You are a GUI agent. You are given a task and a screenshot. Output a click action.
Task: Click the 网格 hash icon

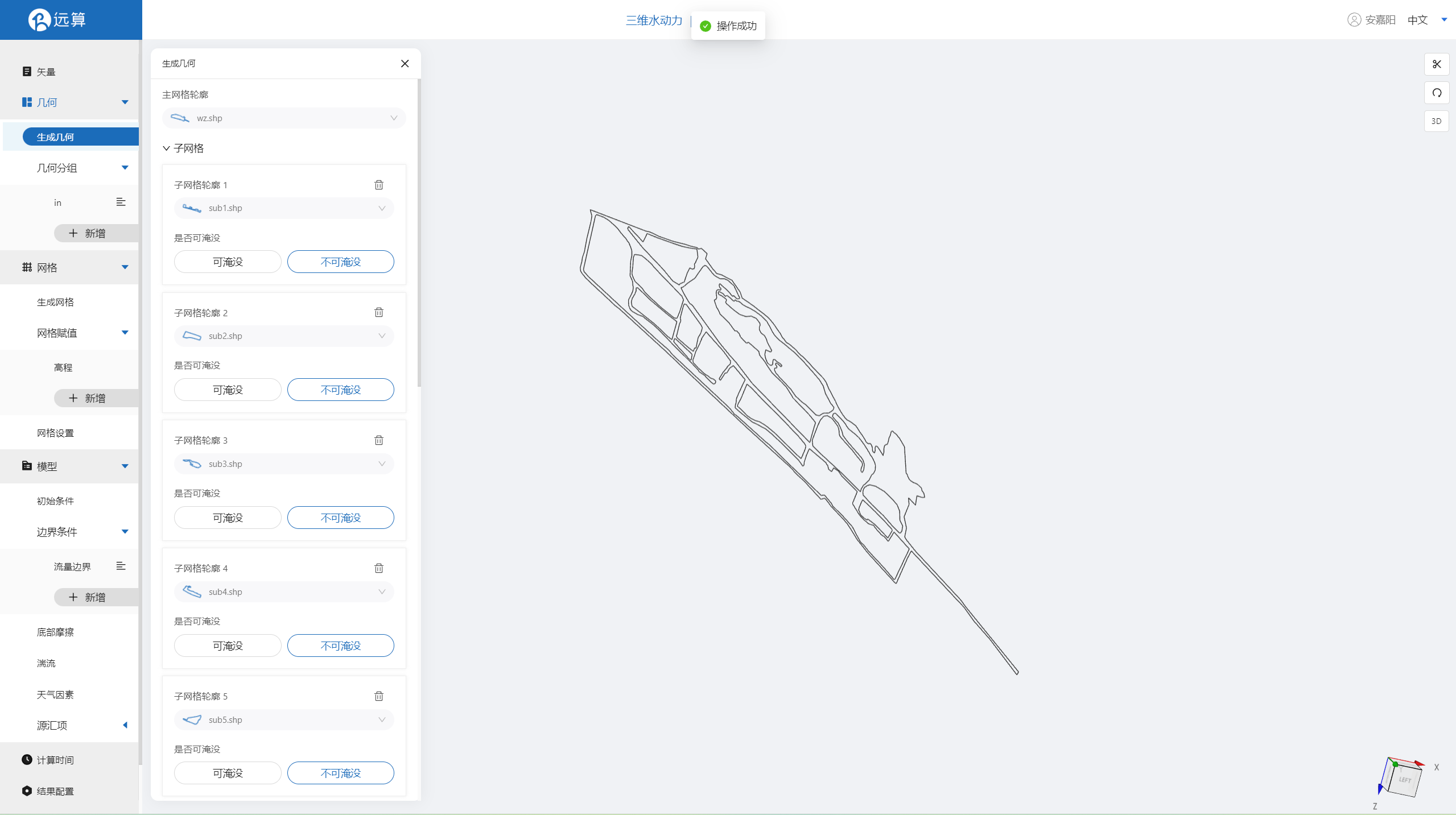click(x=27, y=267)
